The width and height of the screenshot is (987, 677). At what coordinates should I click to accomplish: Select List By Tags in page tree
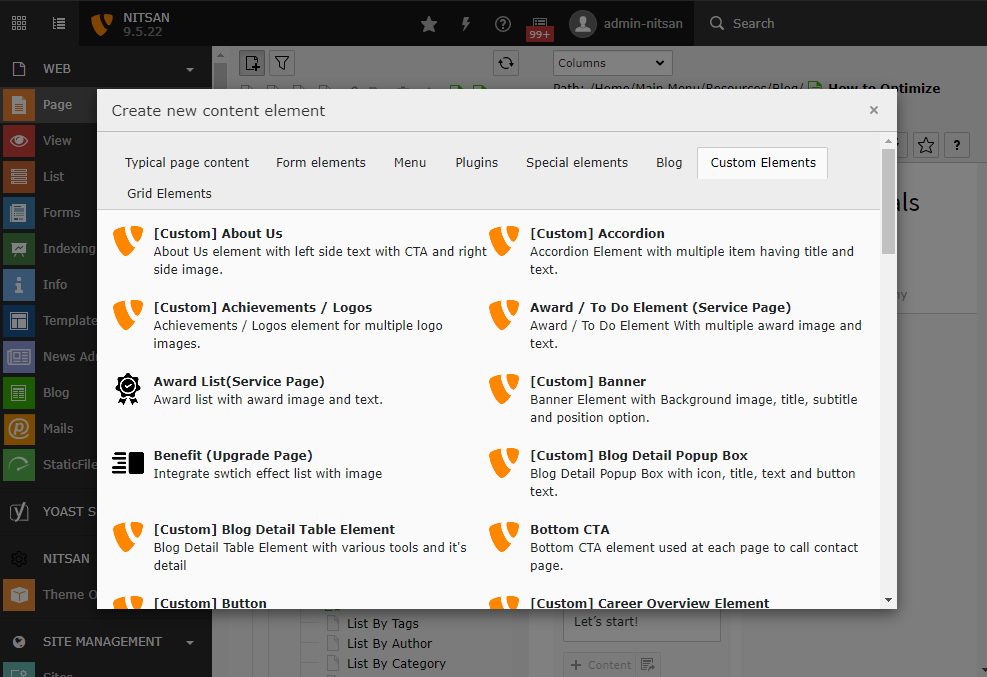(x=382, y=624)
